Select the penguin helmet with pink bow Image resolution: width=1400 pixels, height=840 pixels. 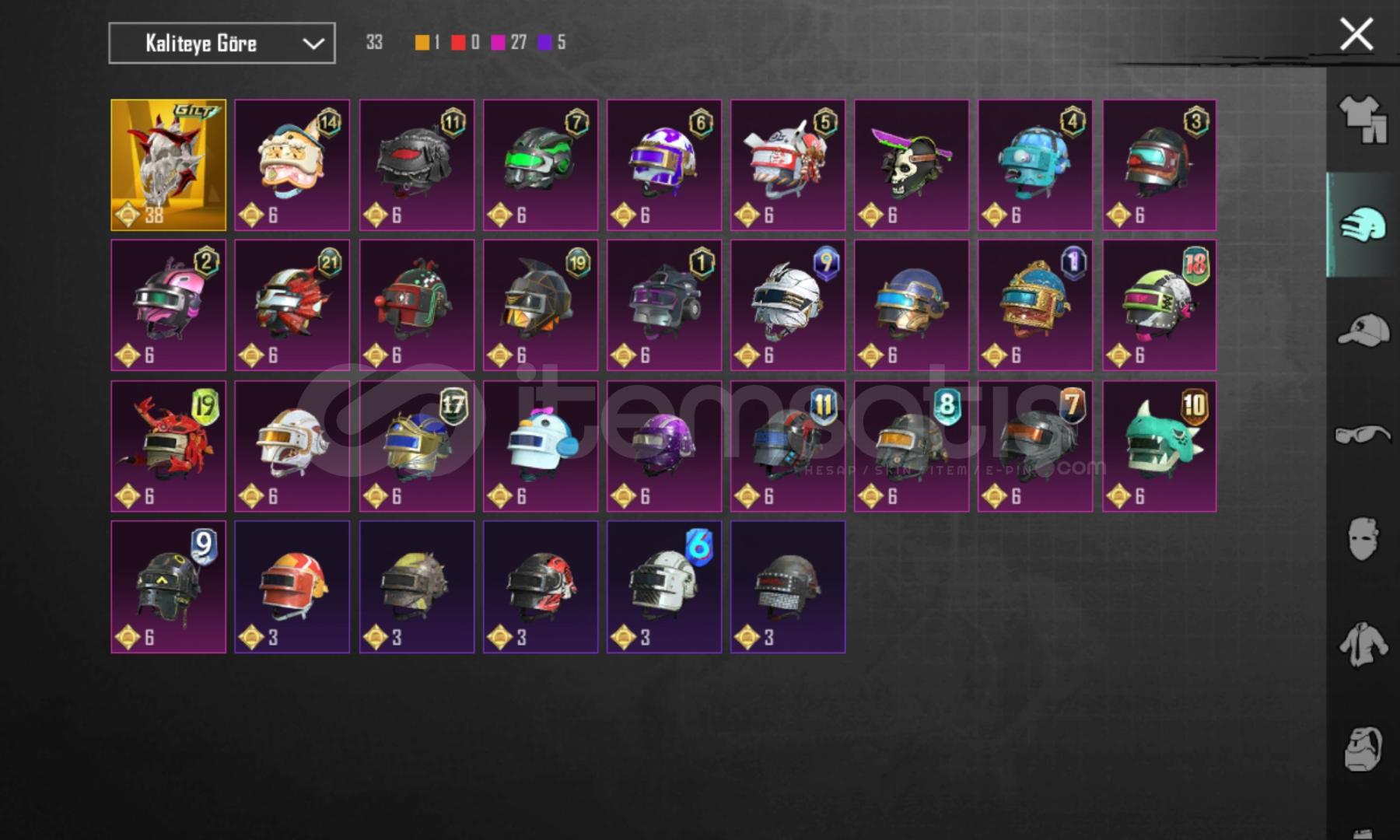tap(541, 446)
